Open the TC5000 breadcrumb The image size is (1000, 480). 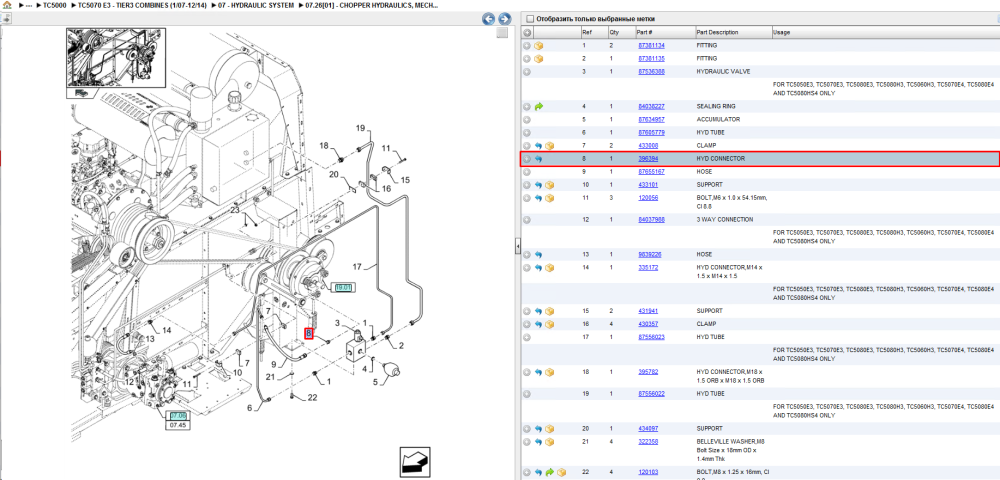(54, 5)
